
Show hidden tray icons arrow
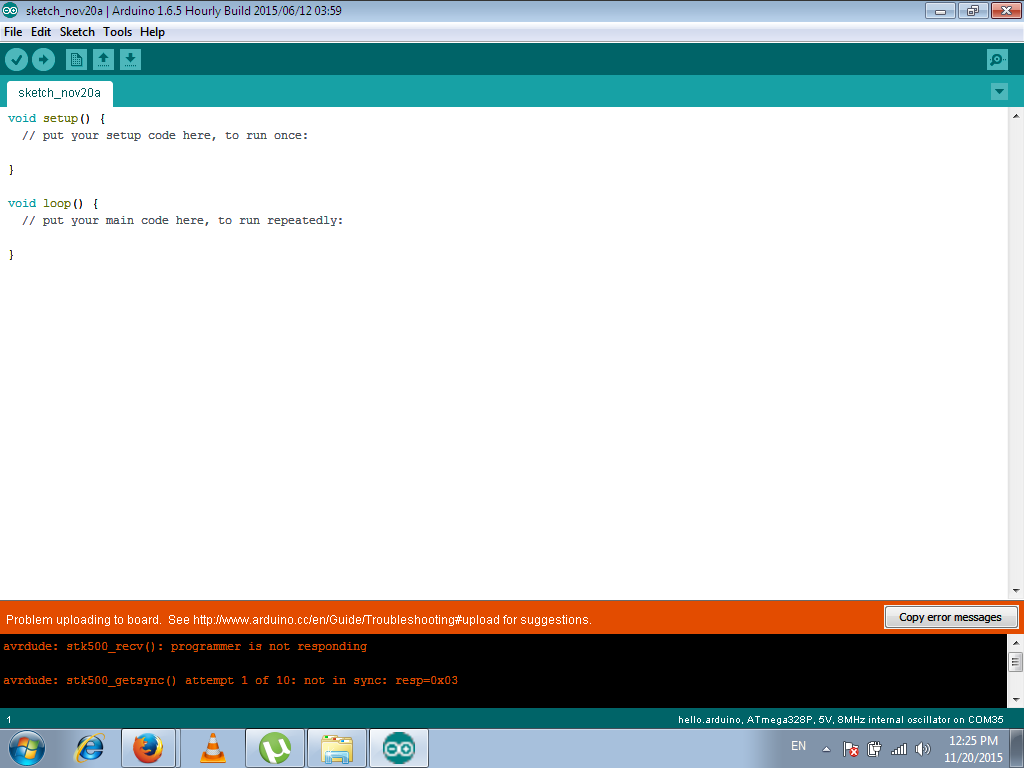coord(826,749)
